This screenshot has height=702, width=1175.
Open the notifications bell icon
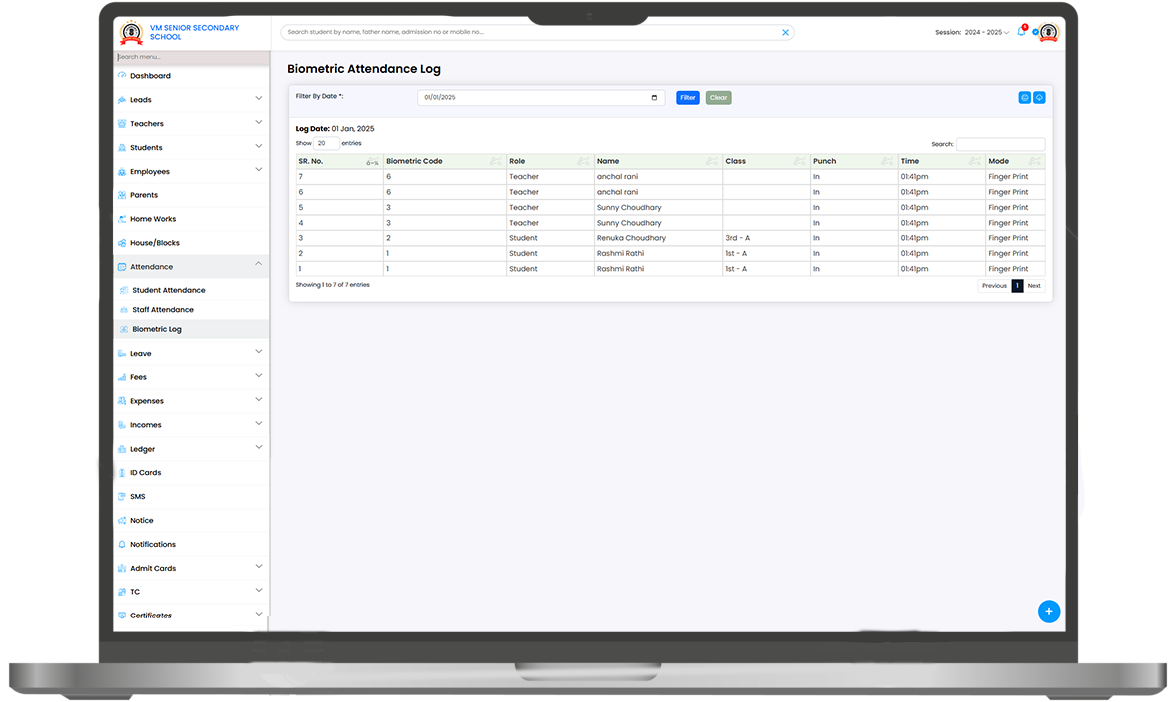tap(1021, 32)
